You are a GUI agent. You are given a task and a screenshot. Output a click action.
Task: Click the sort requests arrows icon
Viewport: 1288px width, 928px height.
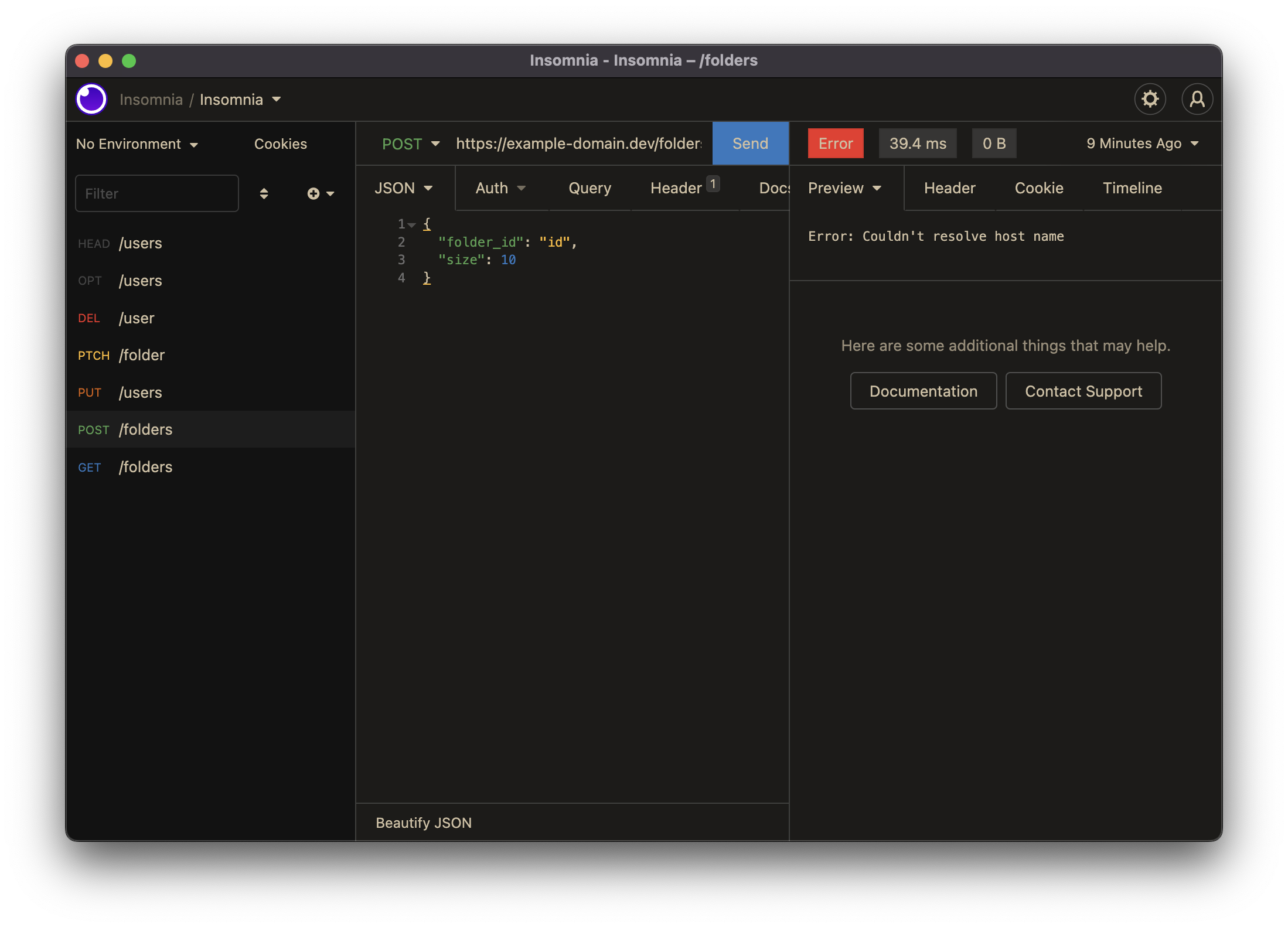(x=264, y=193)
